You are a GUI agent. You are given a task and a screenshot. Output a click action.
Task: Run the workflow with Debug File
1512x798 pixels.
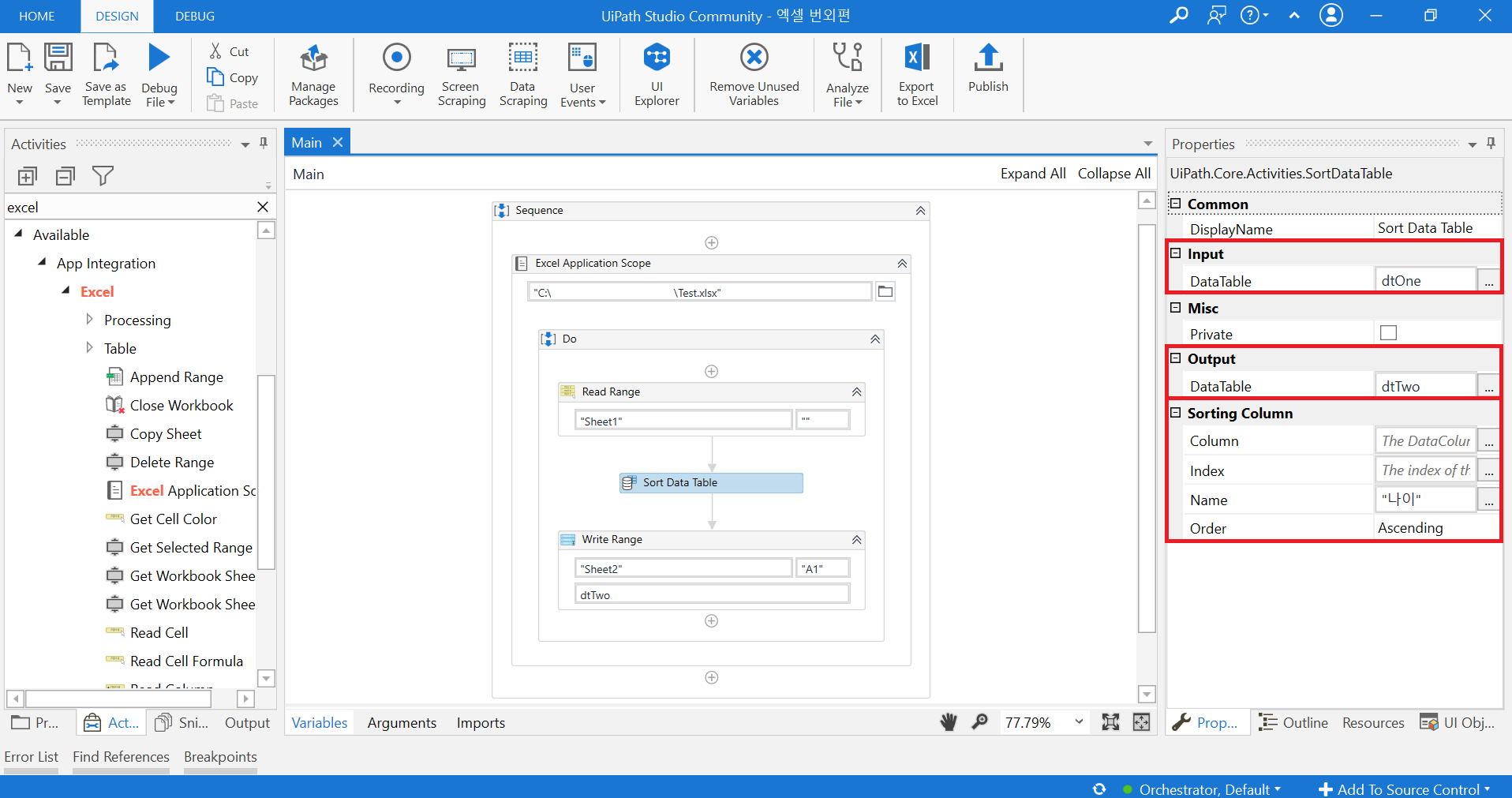pos(159,58)
